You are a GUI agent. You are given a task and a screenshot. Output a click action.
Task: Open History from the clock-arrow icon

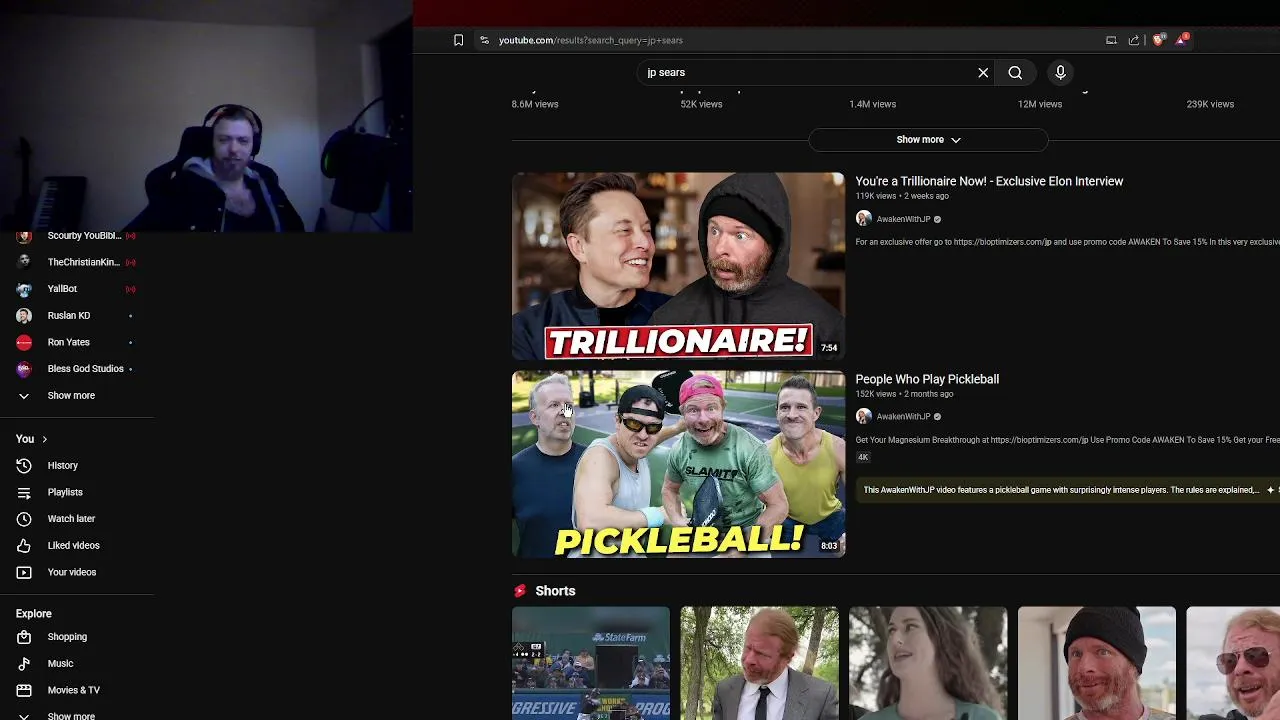(x=24, y=465)
